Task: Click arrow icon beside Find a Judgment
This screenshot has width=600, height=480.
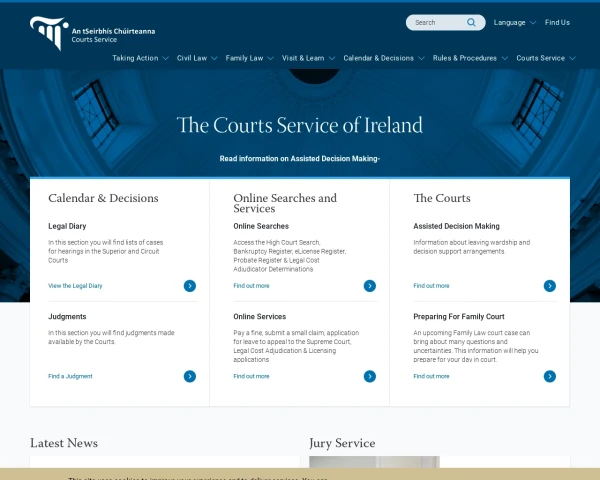Action: pyautogui.click(x=190, y=376)
